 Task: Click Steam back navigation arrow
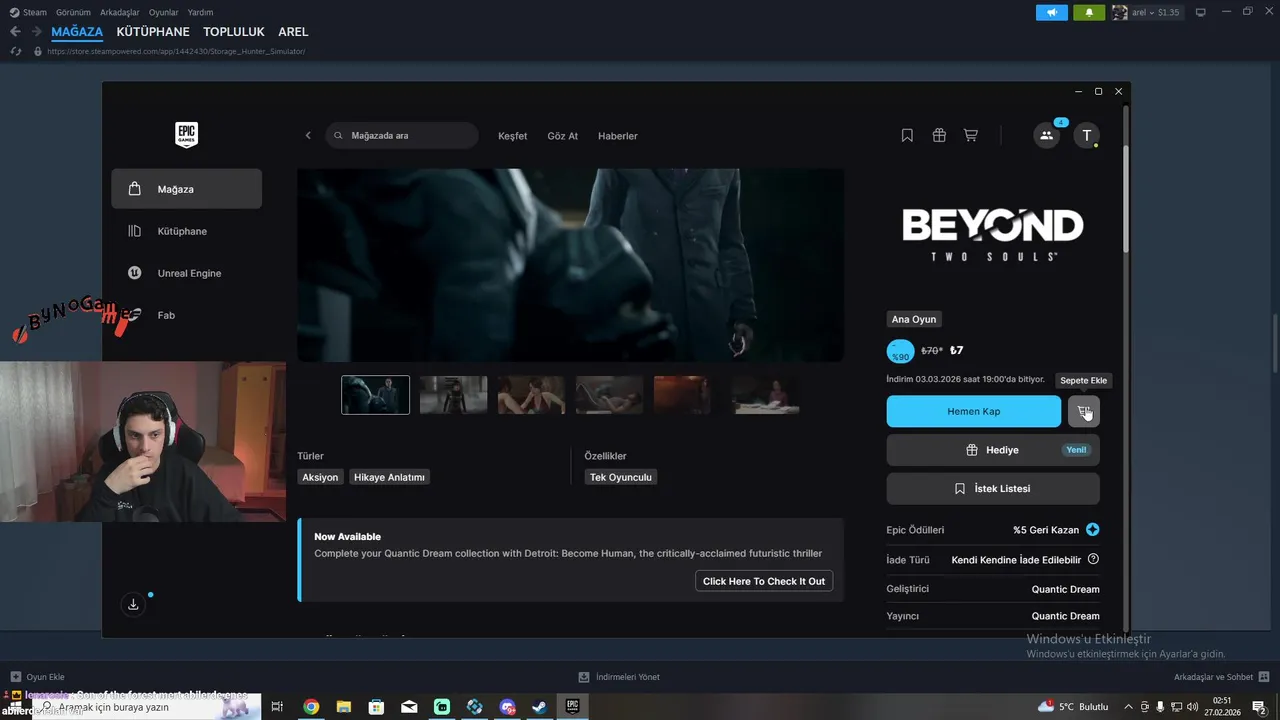(15, 32)
